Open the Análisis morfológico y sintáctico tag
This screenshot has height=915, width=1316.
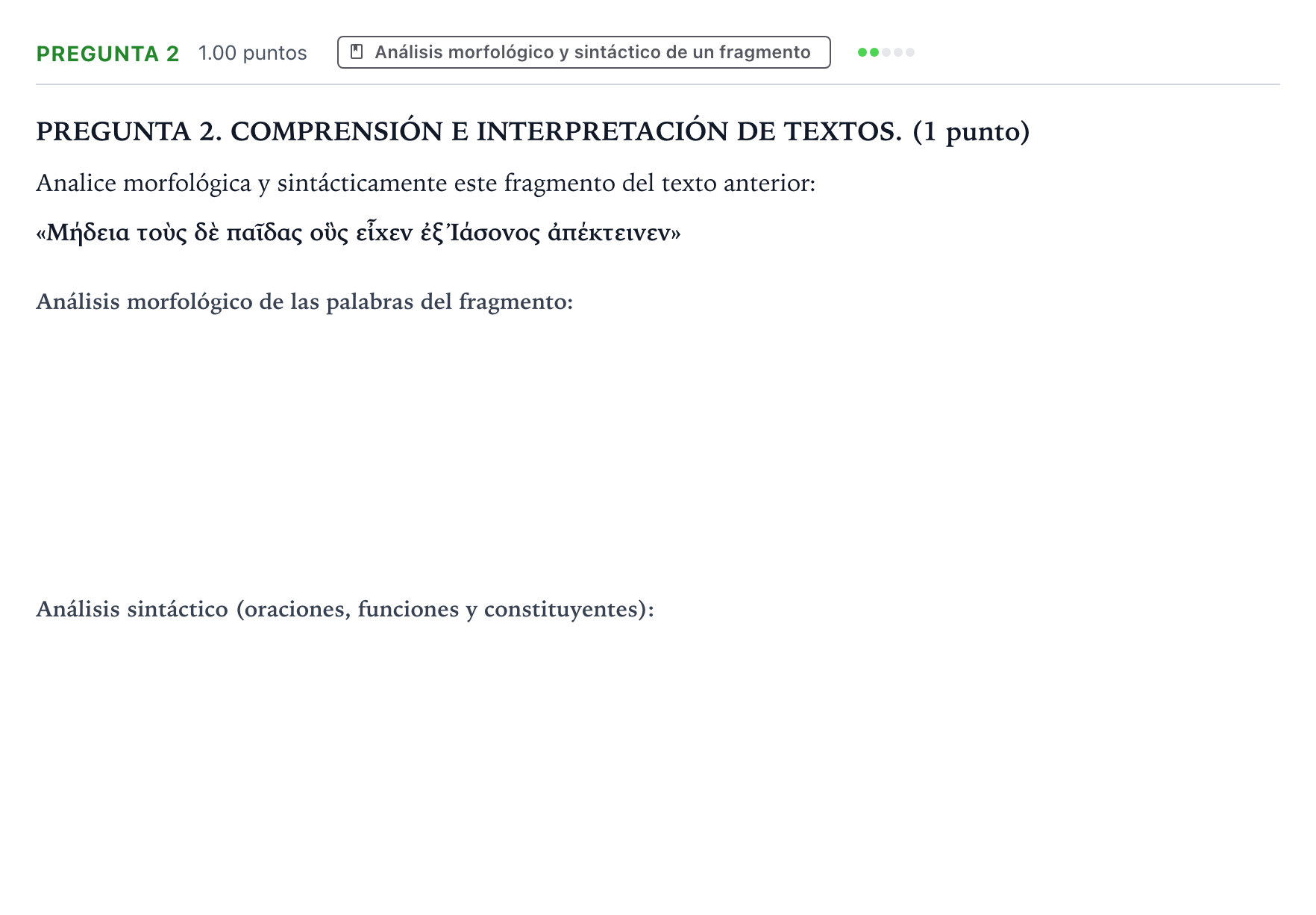(x=583, y=52)
